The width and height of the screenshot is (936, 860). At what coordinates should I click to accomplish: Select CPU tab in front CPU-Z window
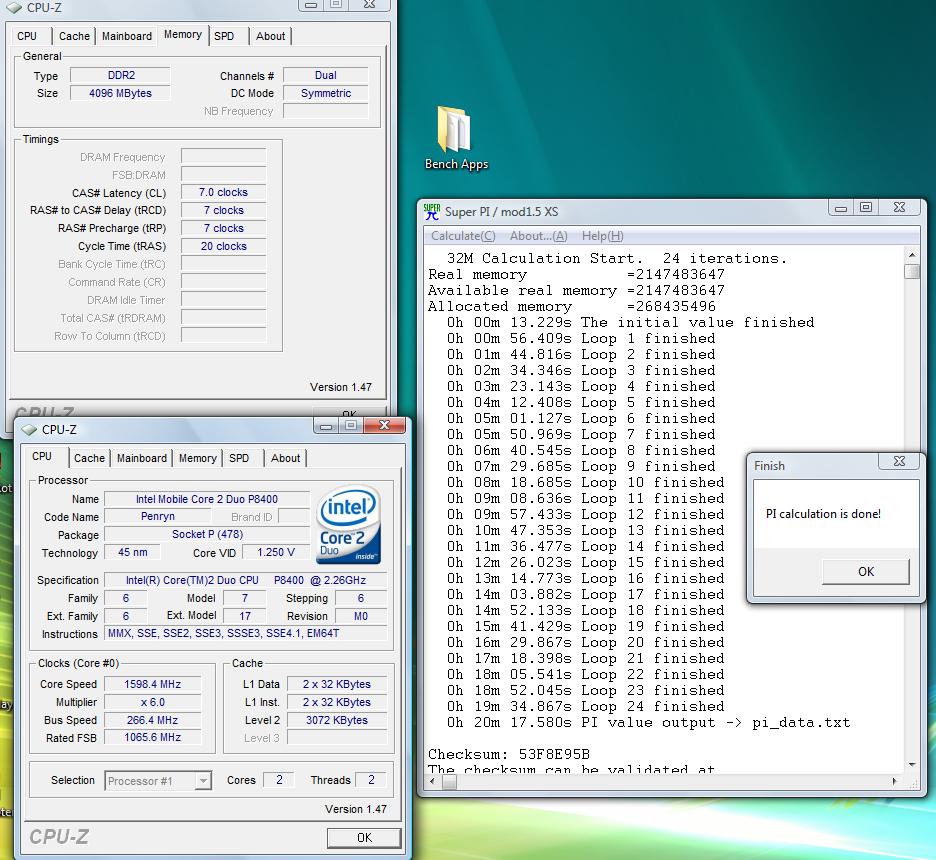[x=42, y=456]
